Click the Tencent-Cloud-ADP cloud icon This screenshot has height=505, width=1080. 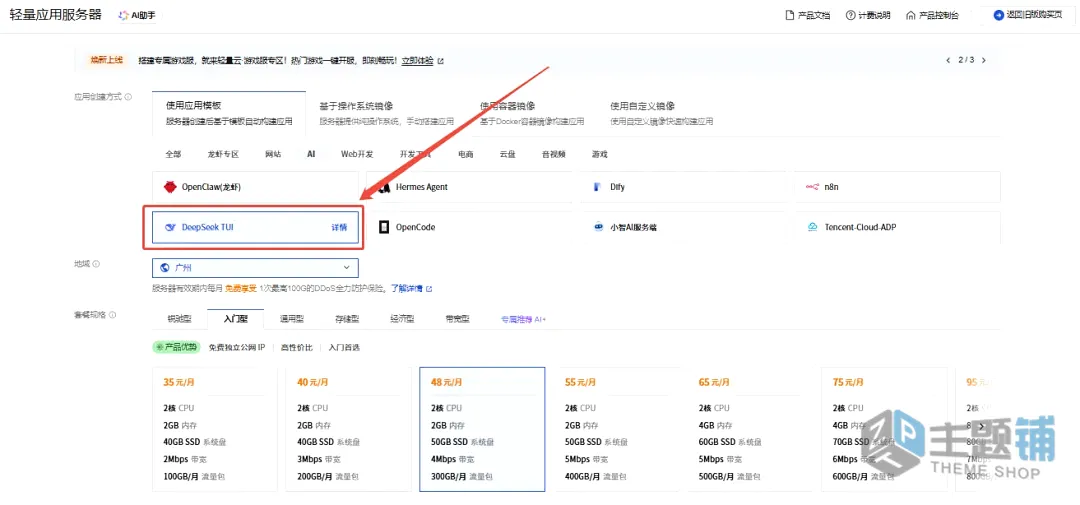pyautogui.click(x=813, y=227)
